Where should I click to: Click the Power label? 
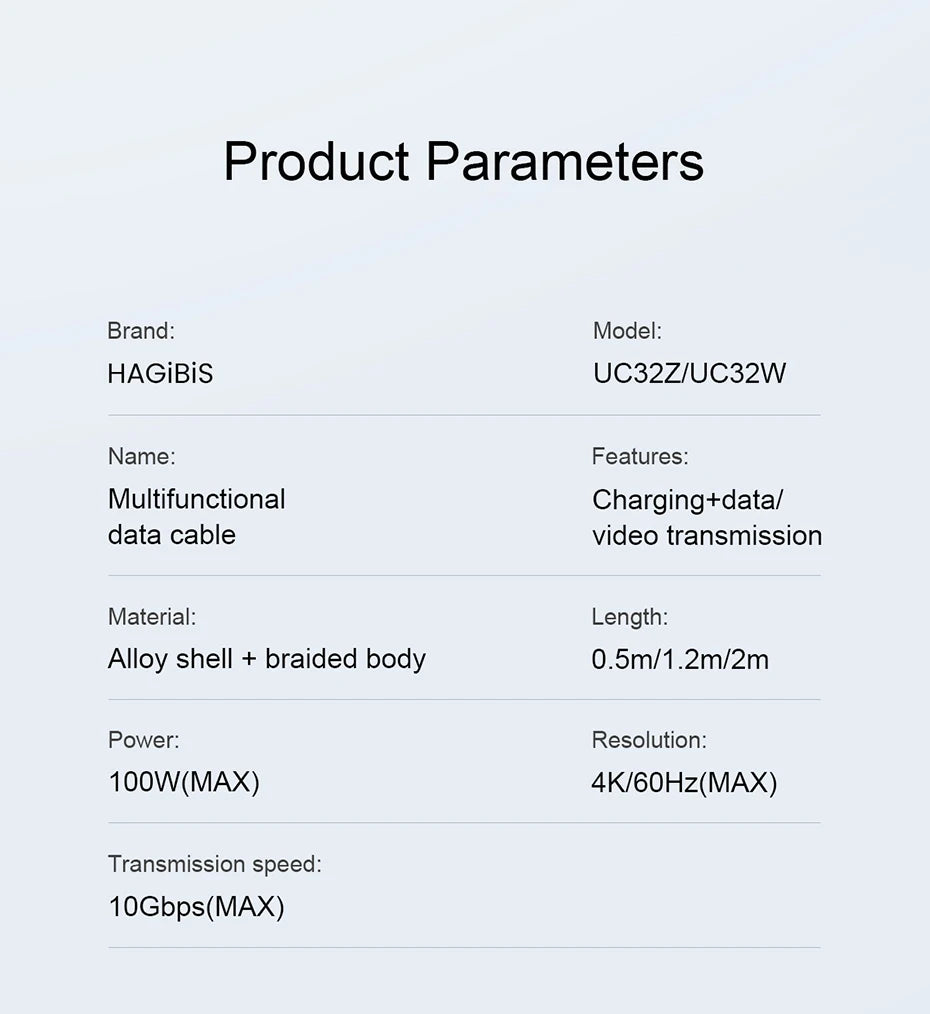pyautogui.click(x=144, y=740)
